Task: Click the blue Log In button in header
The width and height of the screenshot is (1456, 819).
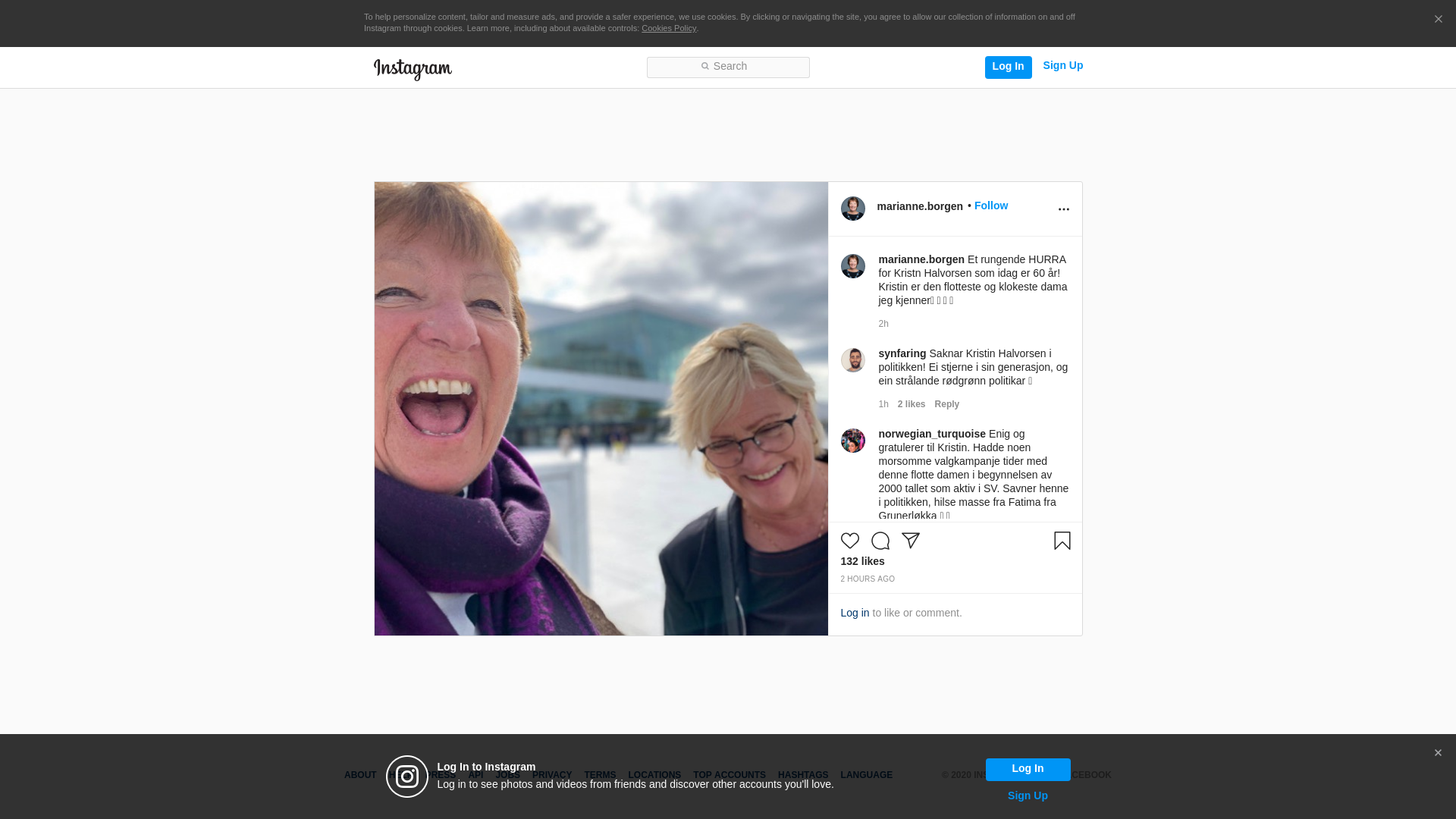Action: click(x=1008, y=67)
